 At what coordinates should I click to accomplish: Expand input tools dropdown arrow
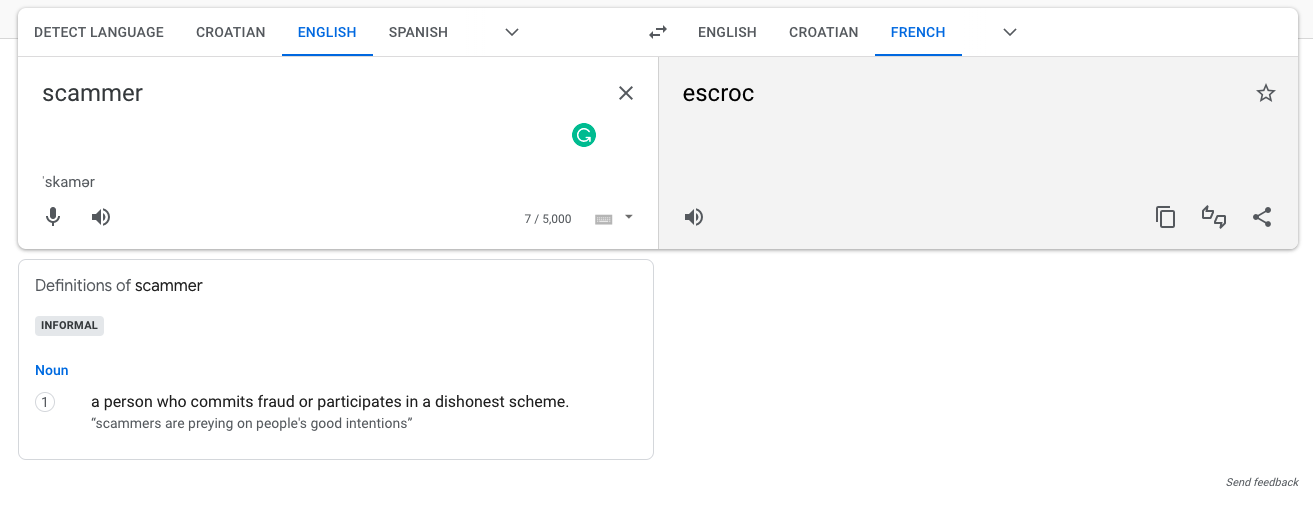click(629, 217)
